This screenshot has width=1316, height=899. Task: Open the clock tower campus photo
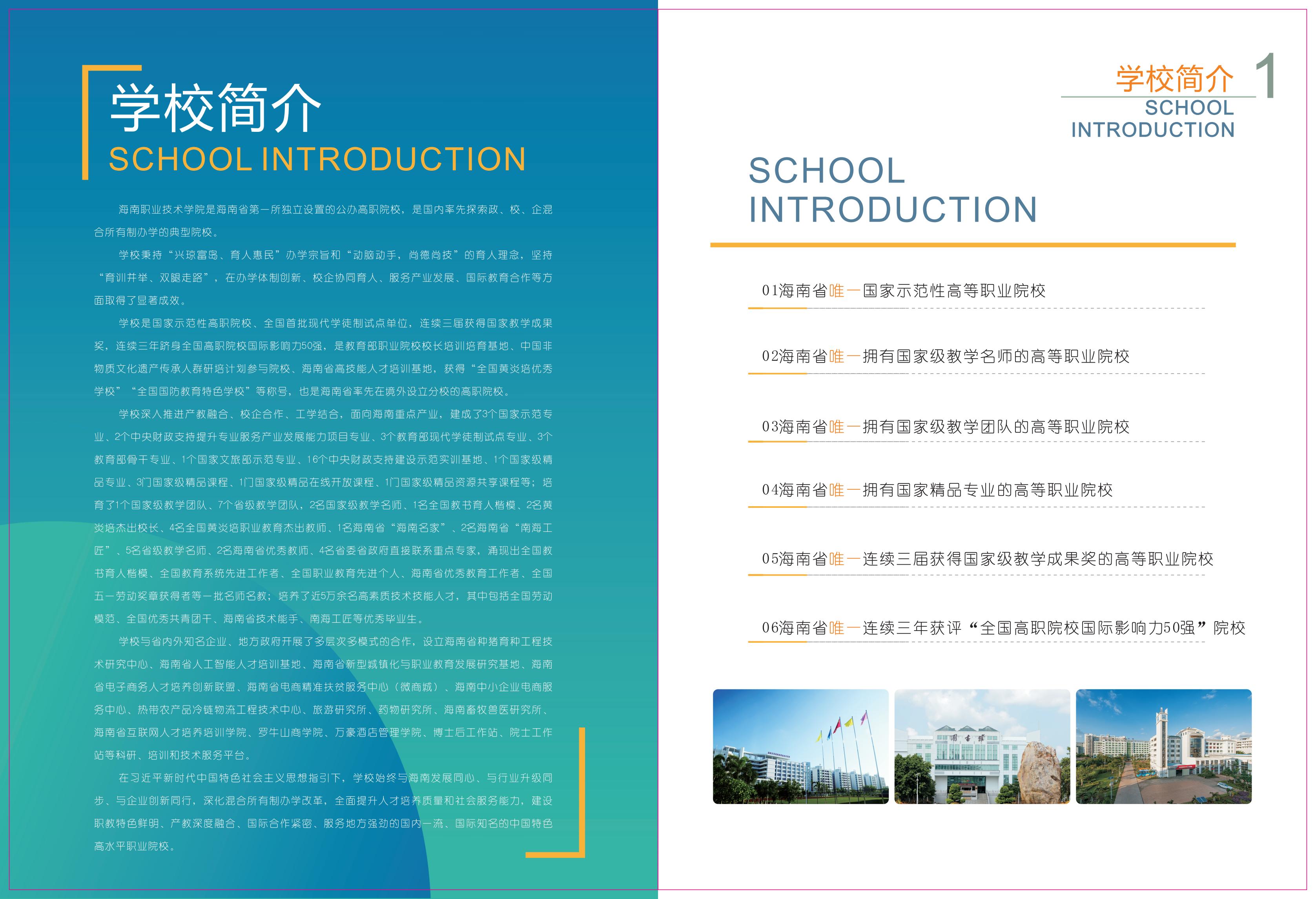point(1164,746)
